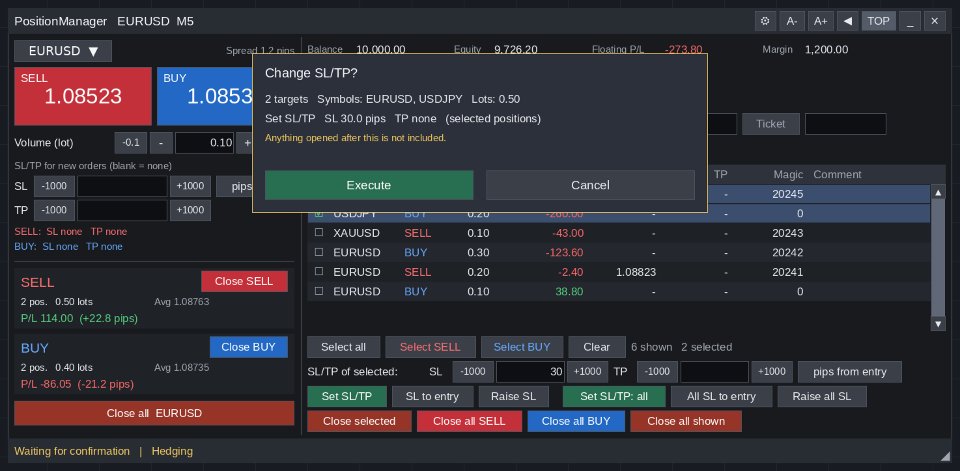This screenshot has height=471, width=960.
Task: Open the EURUSD symbol dropdown
Action: click(x=63, y=51)
